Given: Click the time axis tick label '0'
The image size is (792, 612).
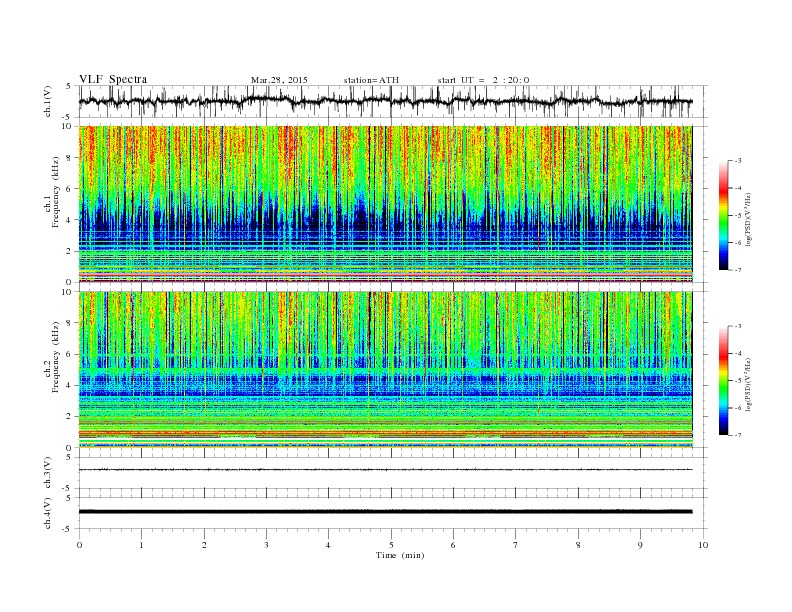Looking at the screenshot, I should 79,545.
